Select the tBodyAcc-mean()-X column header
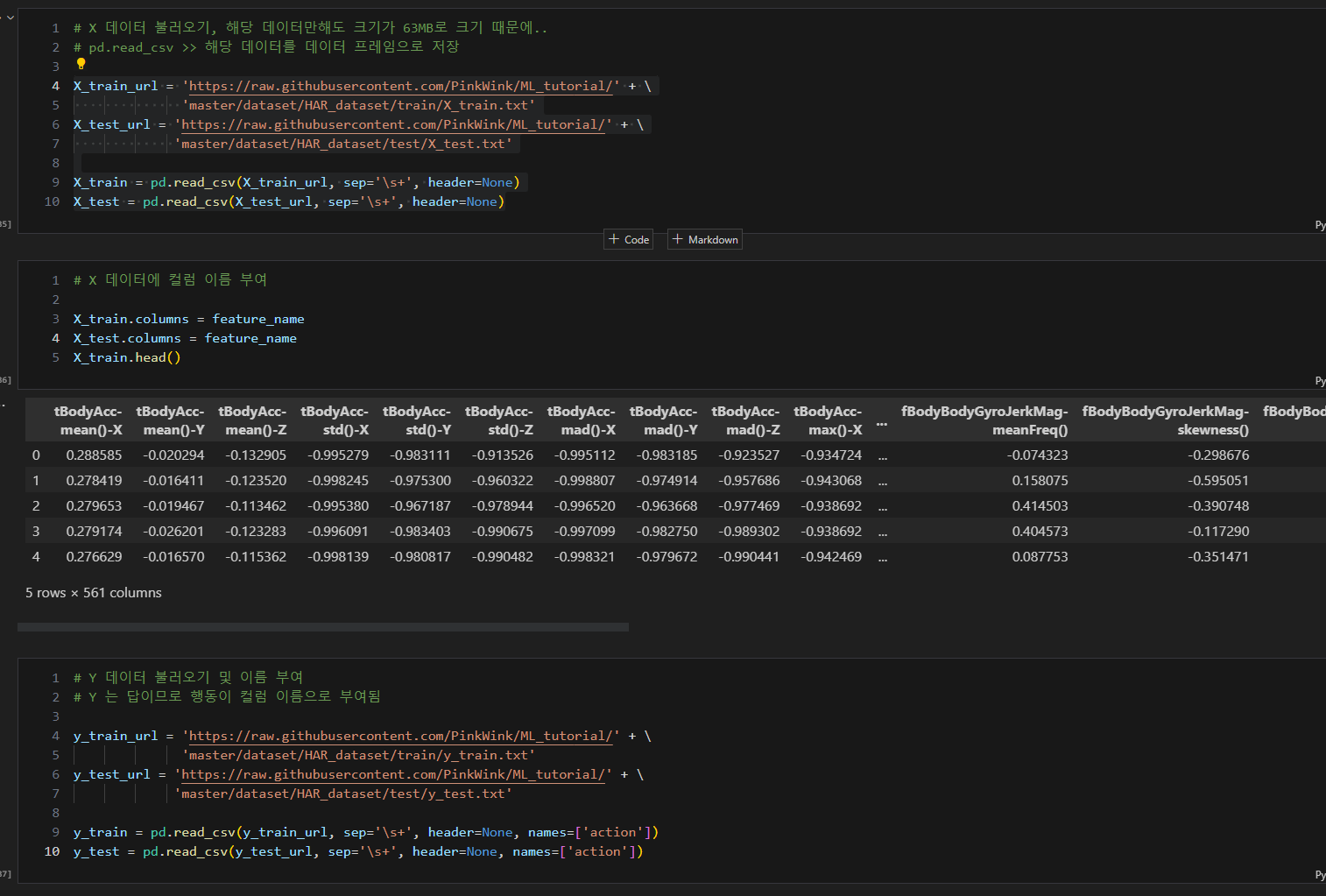This screenshot has width=1326, height=896. [x=88, y=420]
